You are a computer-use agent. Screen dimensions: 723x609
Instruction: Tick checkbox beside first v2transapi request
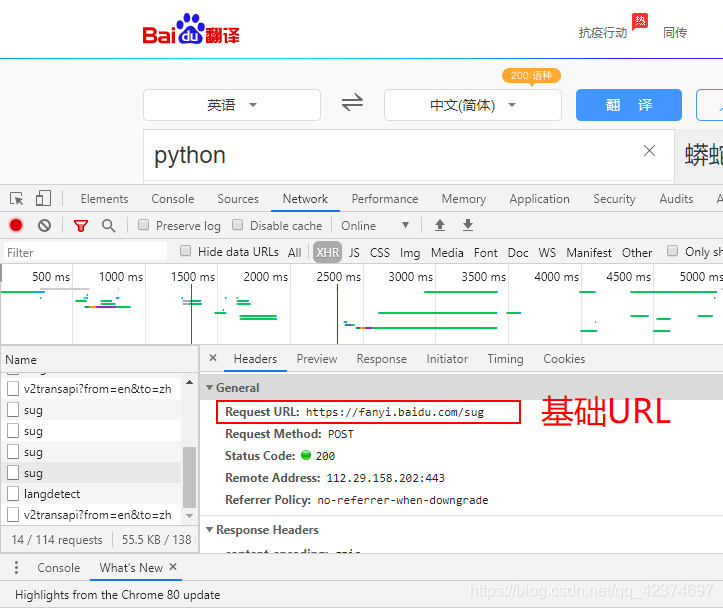[x=13, y=389]
